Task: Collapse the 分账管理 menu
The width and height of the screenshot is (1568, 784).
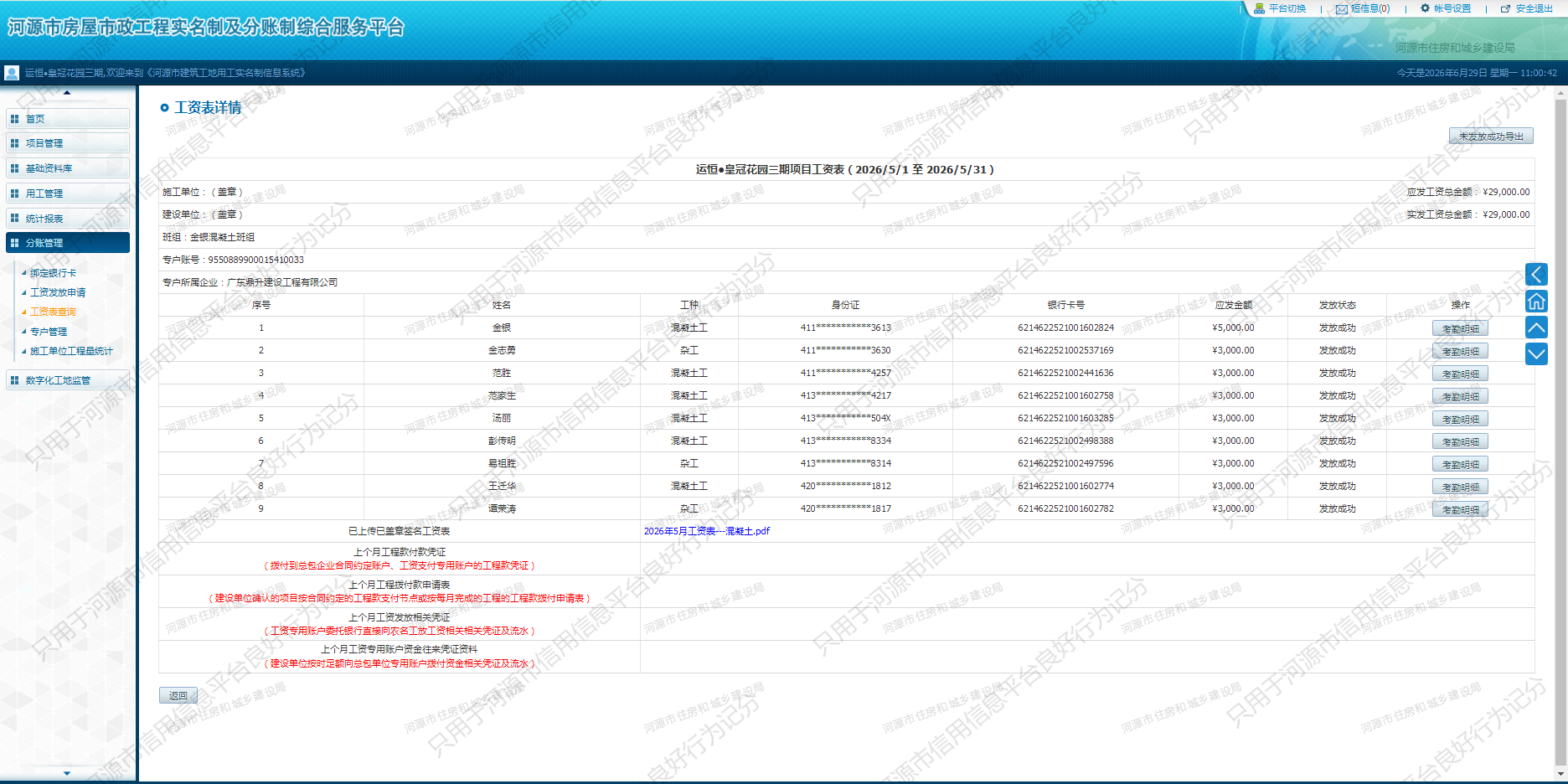Action: point(68,243)
